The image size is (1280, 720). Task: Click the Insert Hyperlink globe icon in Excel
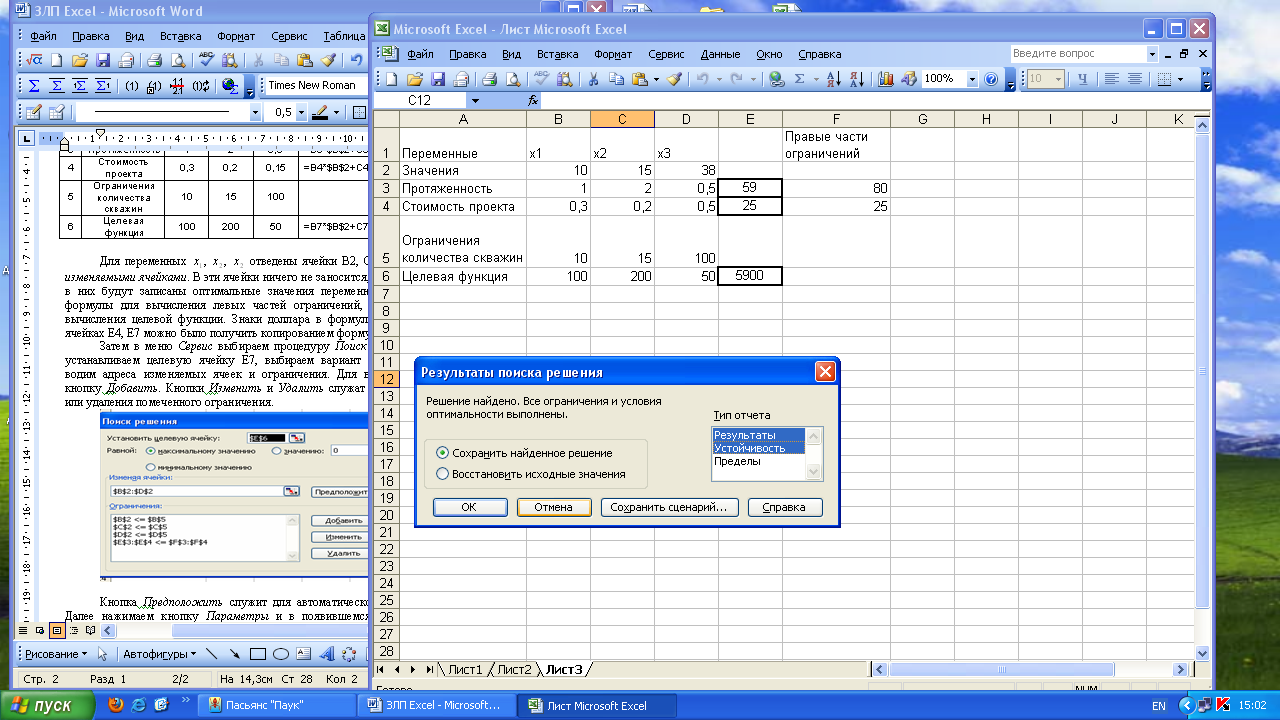pyautogui.click(x=777, y=79)
